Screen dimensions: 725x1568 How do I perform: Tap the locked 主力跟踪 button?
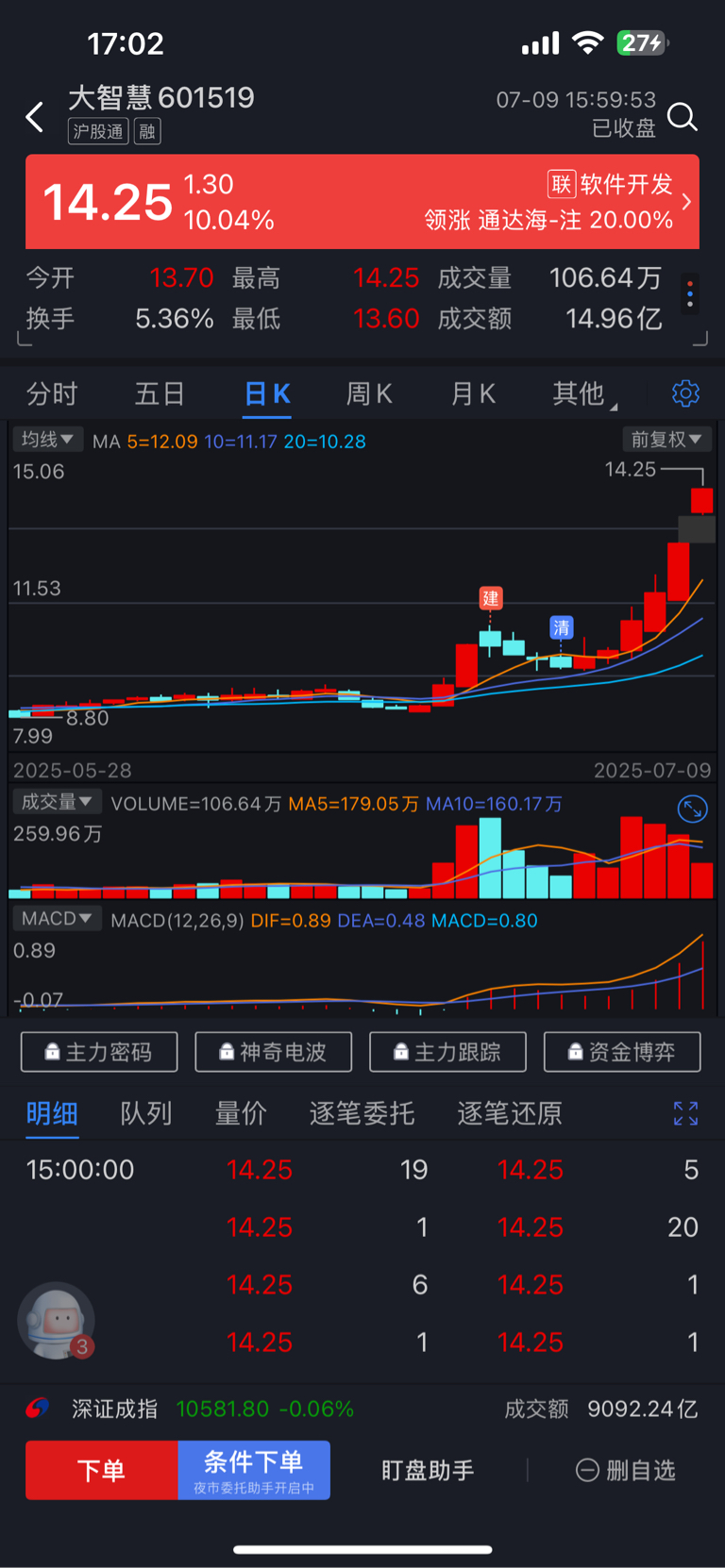click(x=447, y=1052)
